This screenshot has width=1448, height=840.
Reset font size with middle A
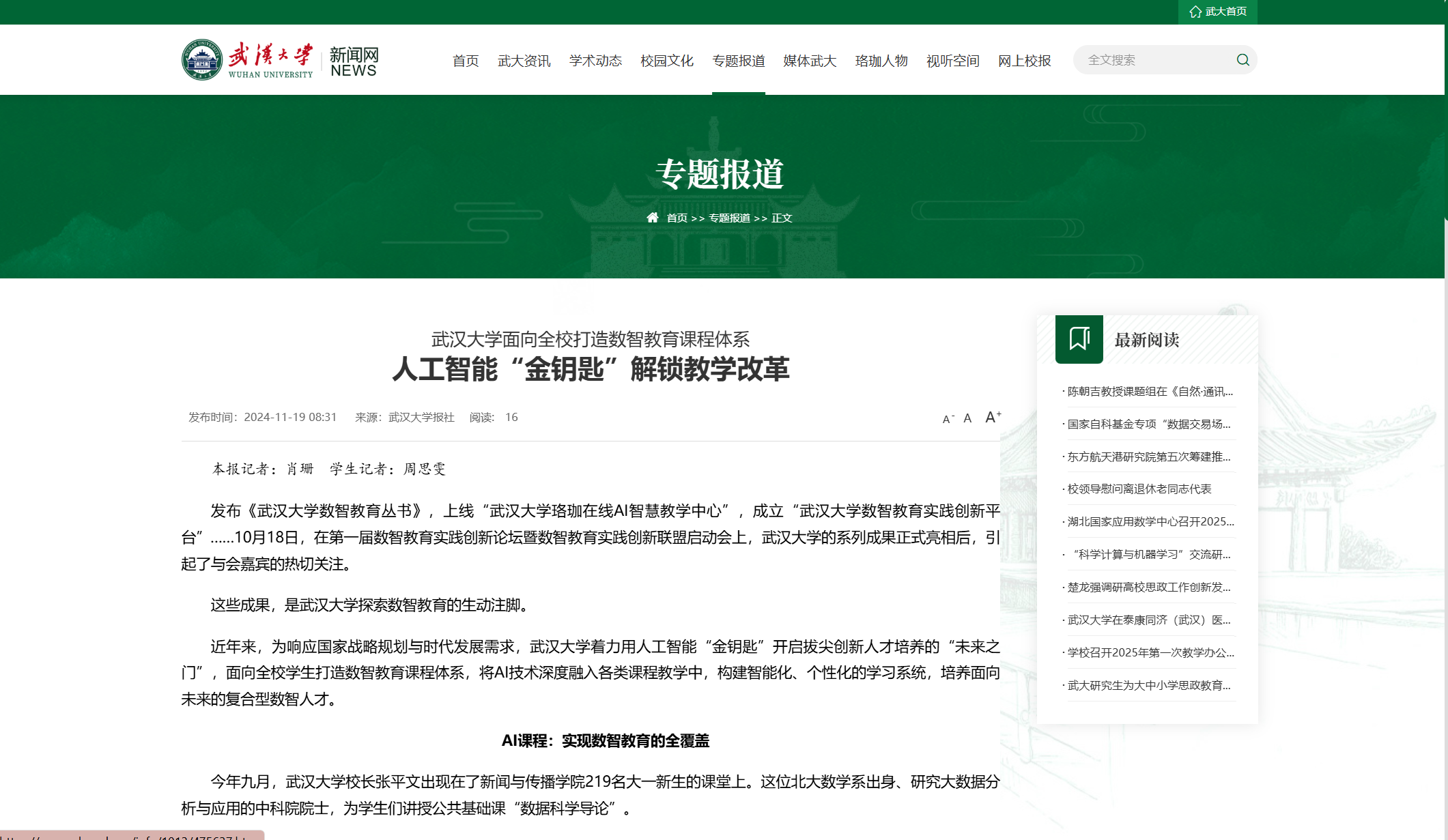(x=967, y=418)
